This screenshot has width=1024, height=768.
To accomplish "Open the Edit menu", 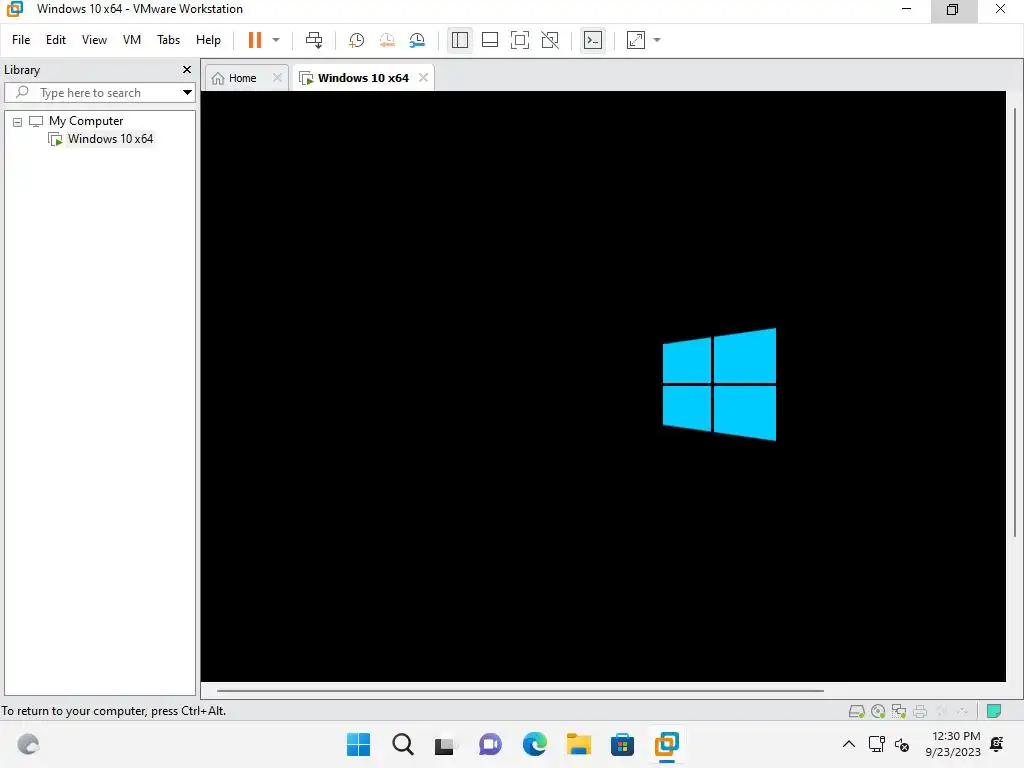I will [56, 40].
